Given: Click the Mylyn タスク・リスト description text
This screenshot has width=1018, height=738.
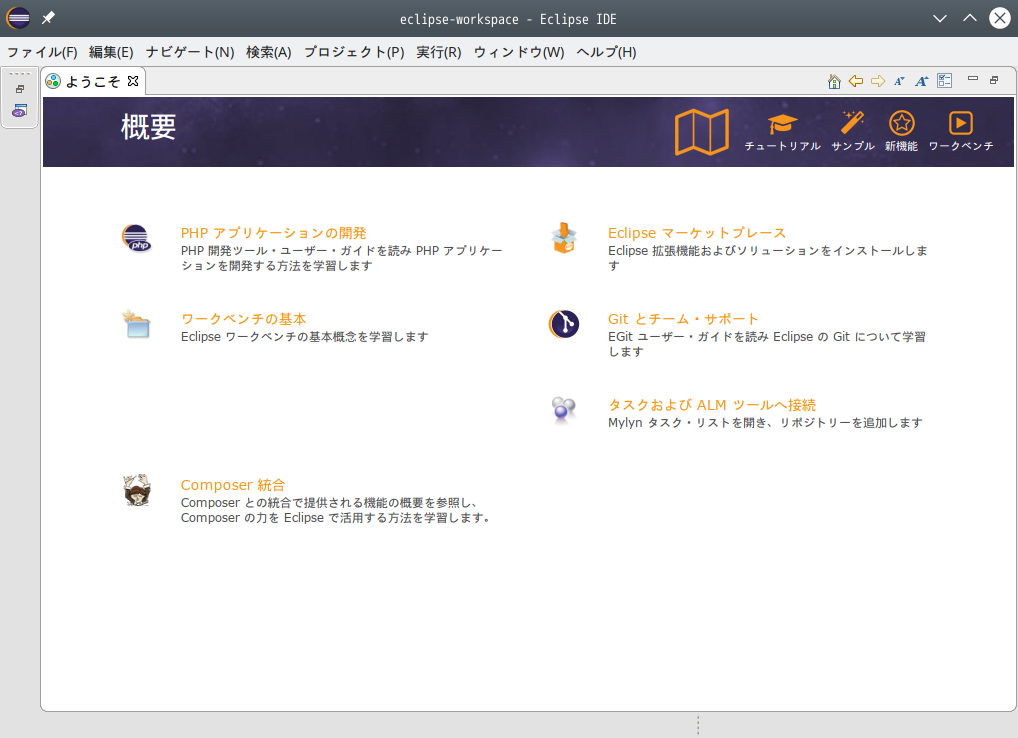Looking at the screenshot, I should coord(765,423).
